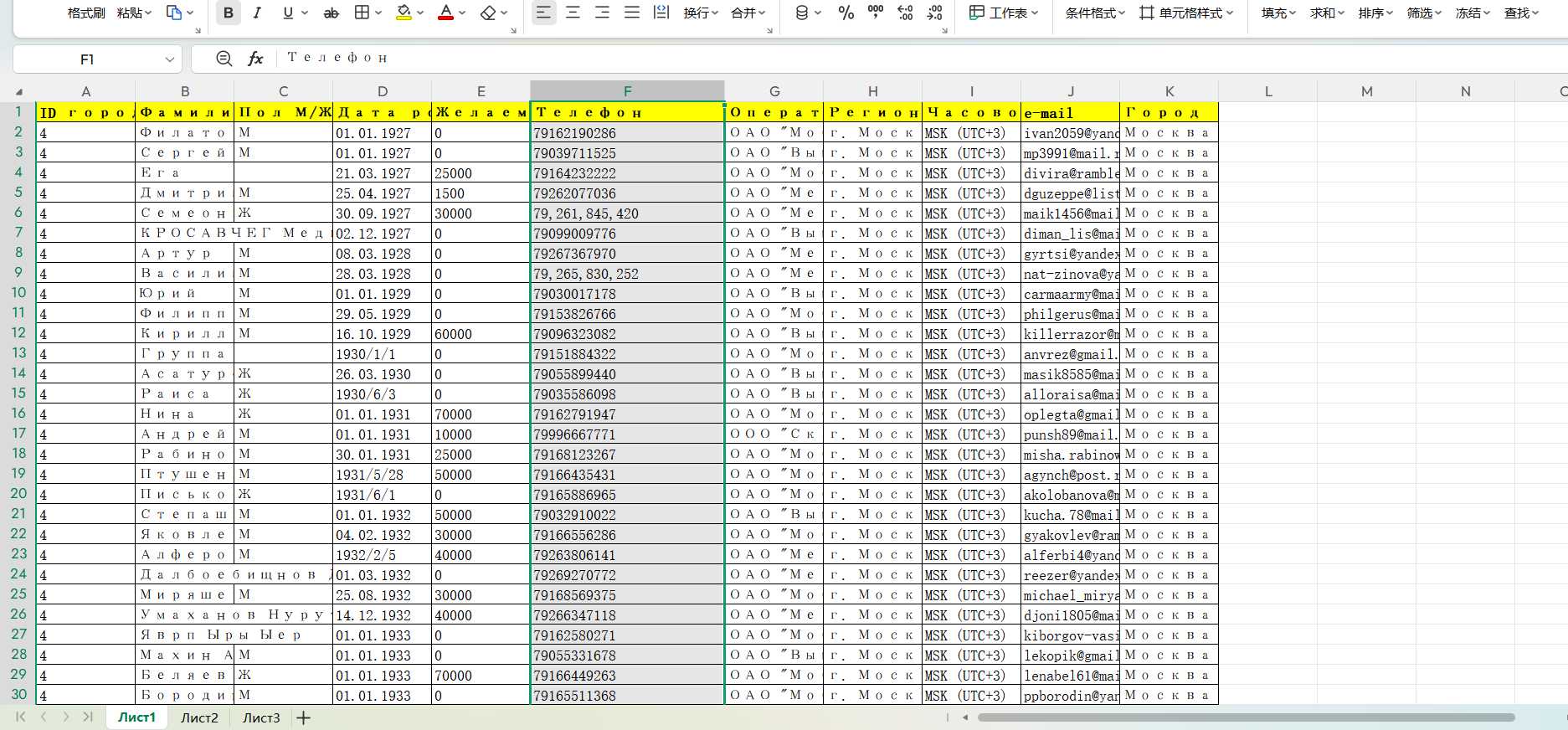This screenshot has height=730, width=1568.
Task: Open the 条件格式 conditional formatting dropdown
Action: point(1095,13)
